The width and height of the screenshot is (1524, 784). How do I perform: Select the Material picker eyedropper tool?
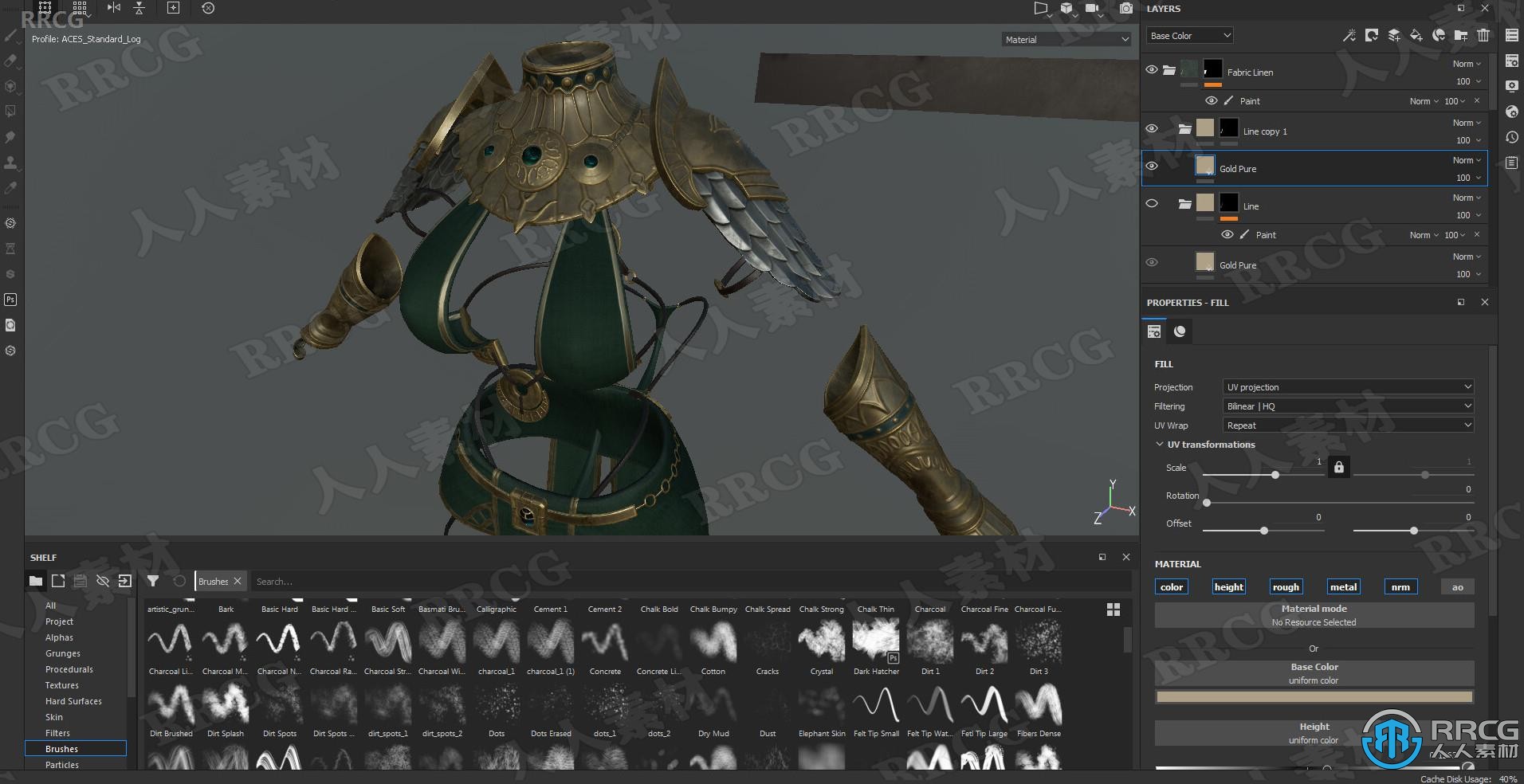10,188
